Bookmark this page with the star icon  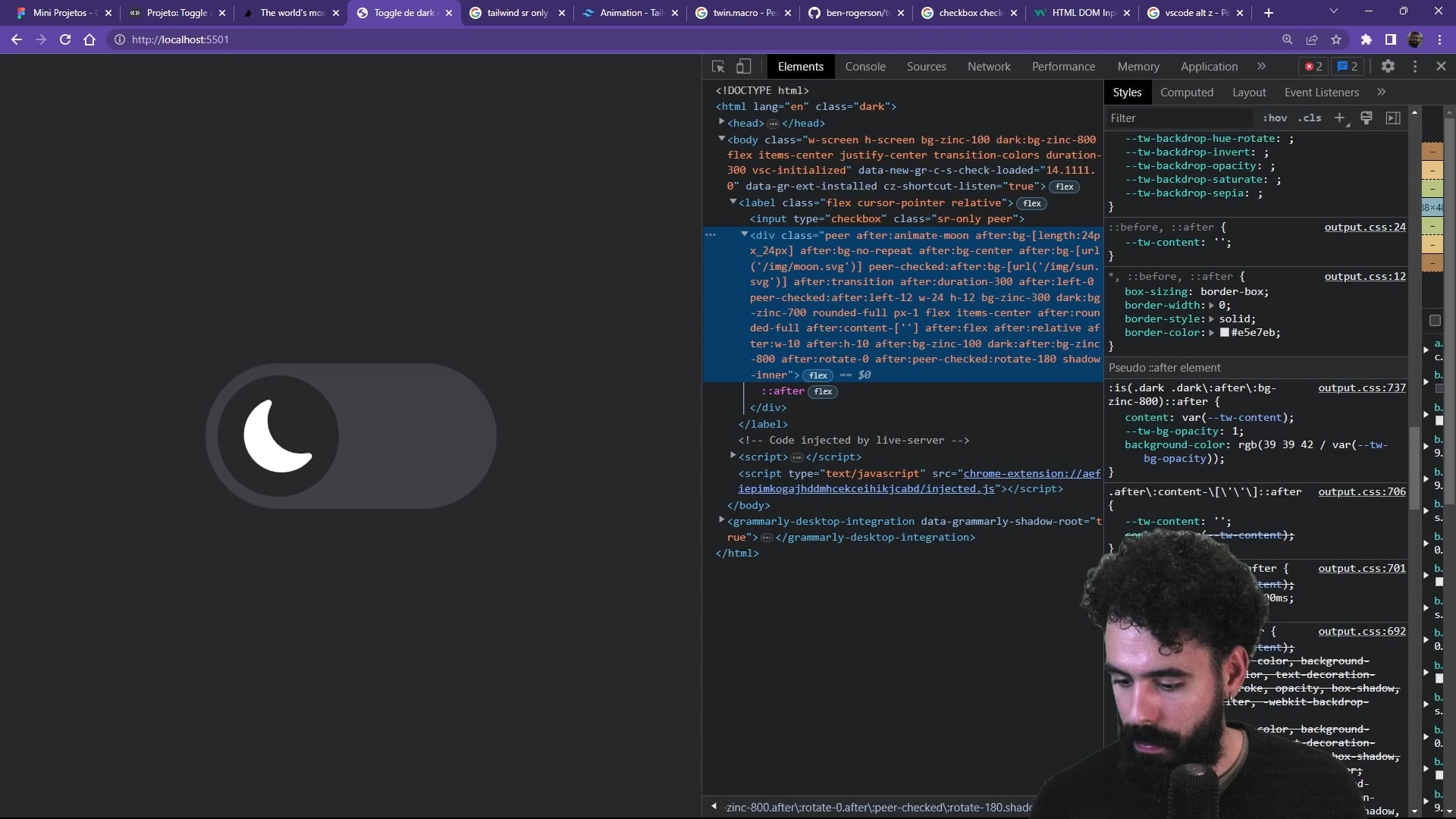(x=1336, y=39)
